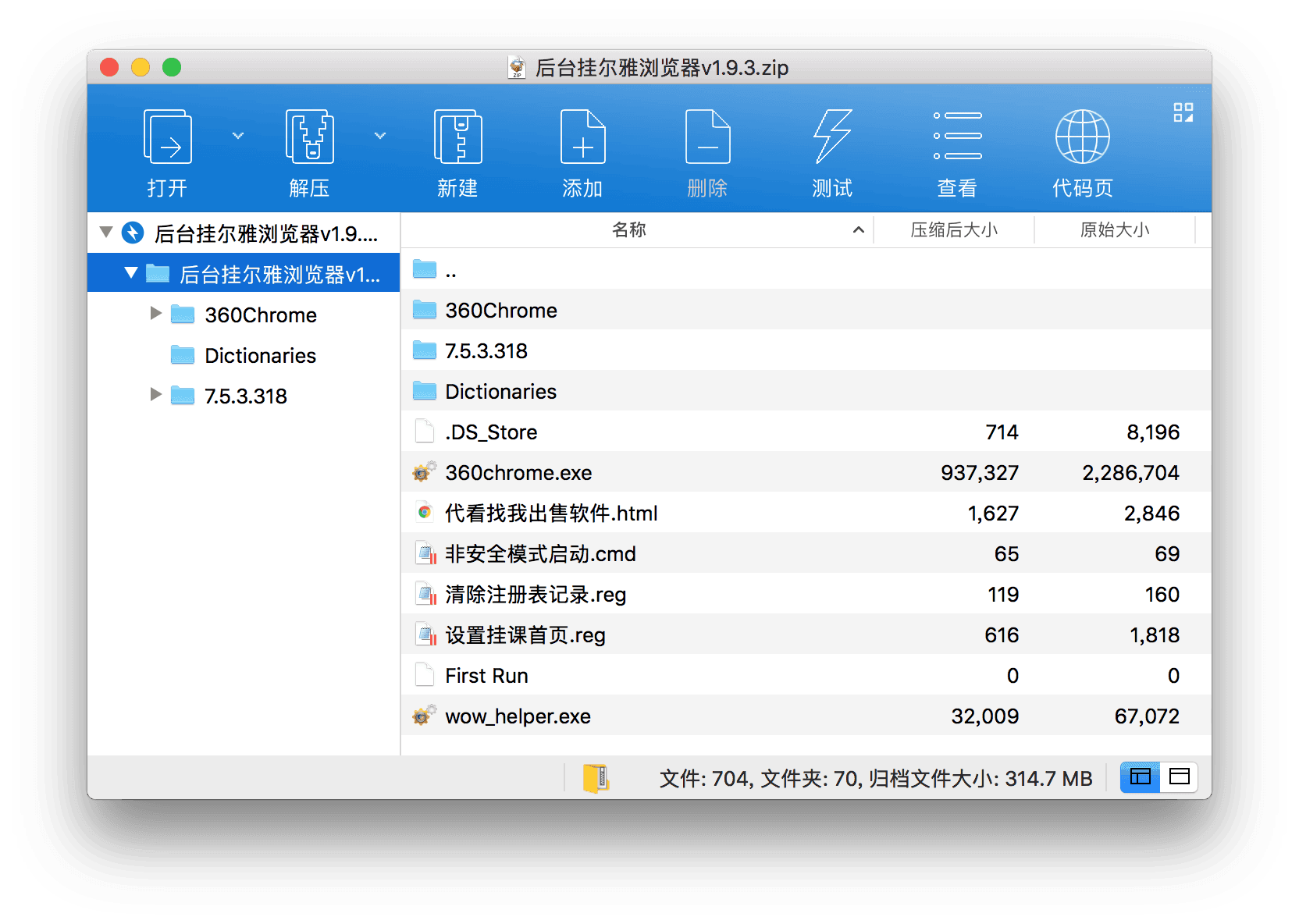Collapse the root archive tree node
The width and height of the screenshot is (1299, 924).
point(107,233)
